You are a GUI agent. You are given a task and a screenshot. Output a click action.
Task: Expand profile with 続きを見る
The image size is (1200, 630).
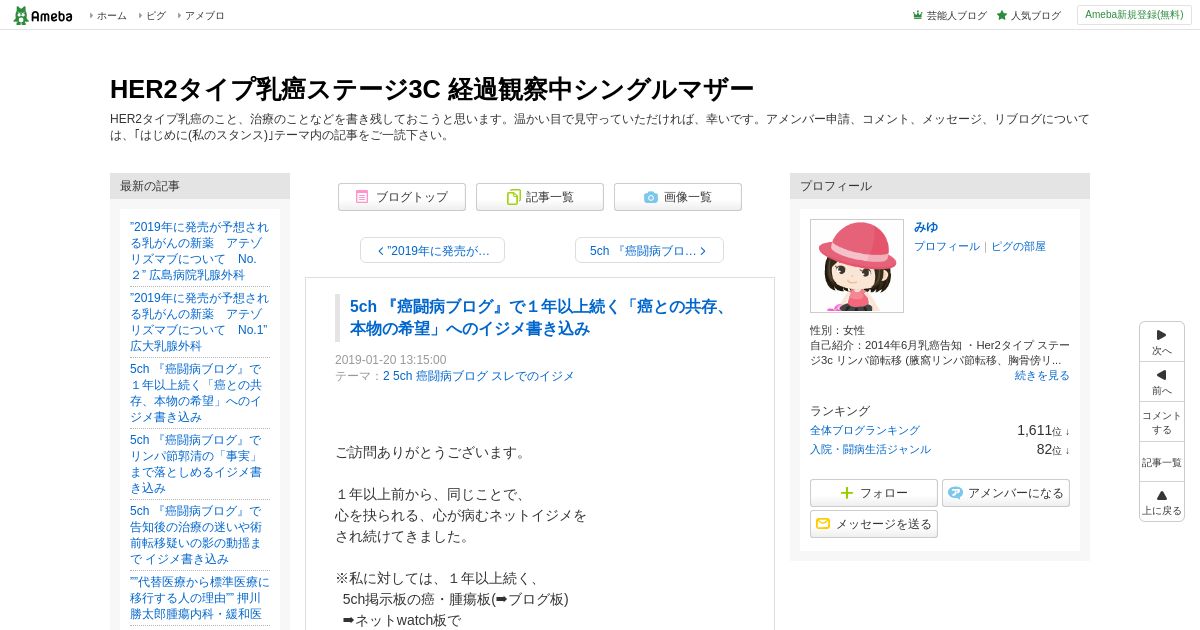pyautogui.click(x=1042, y=375)
